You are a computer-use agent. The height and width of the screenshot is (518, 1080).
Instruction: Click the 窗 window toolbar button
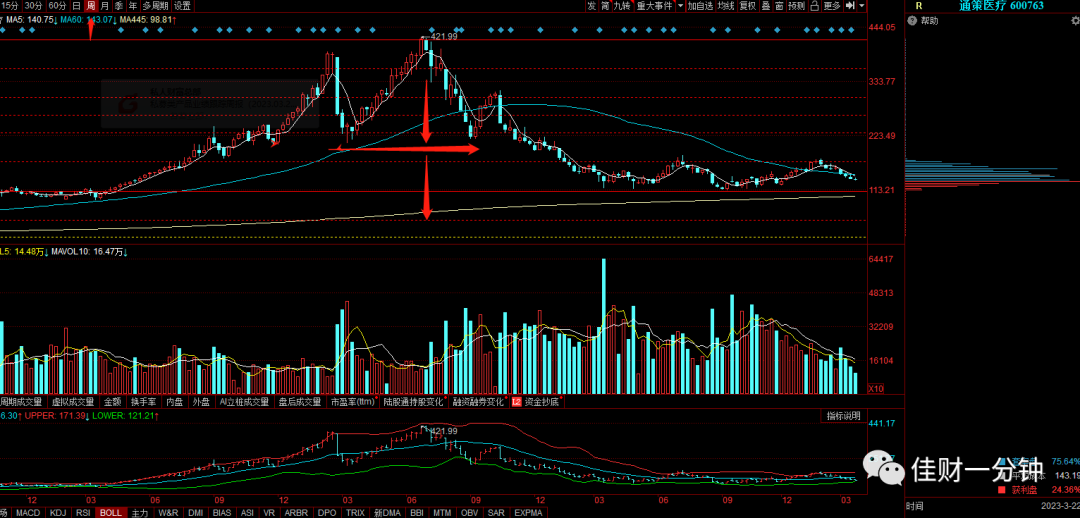point(779,6)
